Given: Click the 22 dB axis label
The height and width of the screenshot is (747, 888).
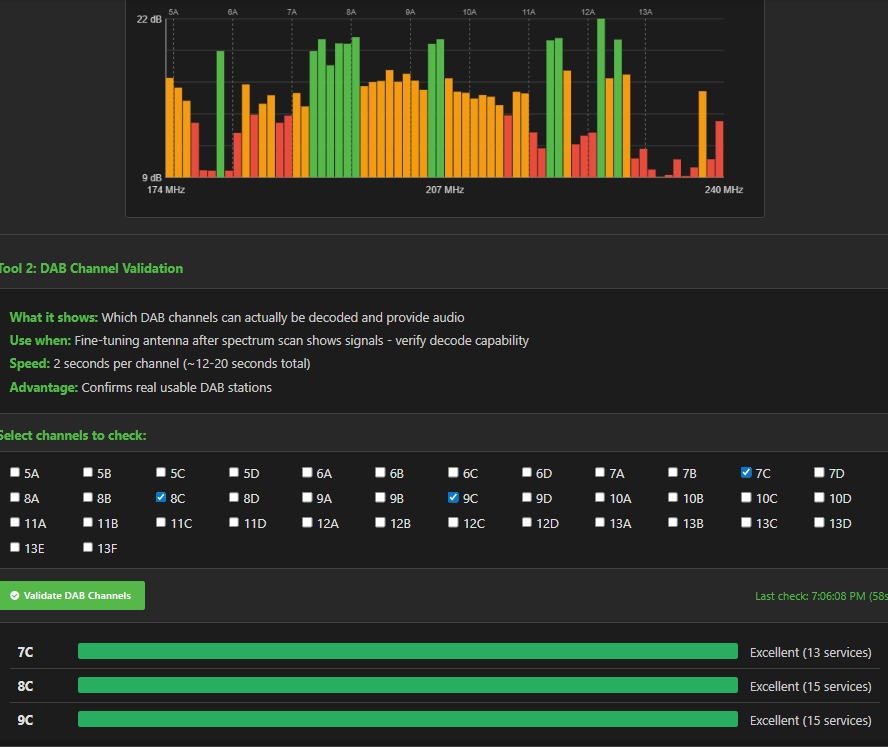Looking at the screenshot, I should pos(148,19).
